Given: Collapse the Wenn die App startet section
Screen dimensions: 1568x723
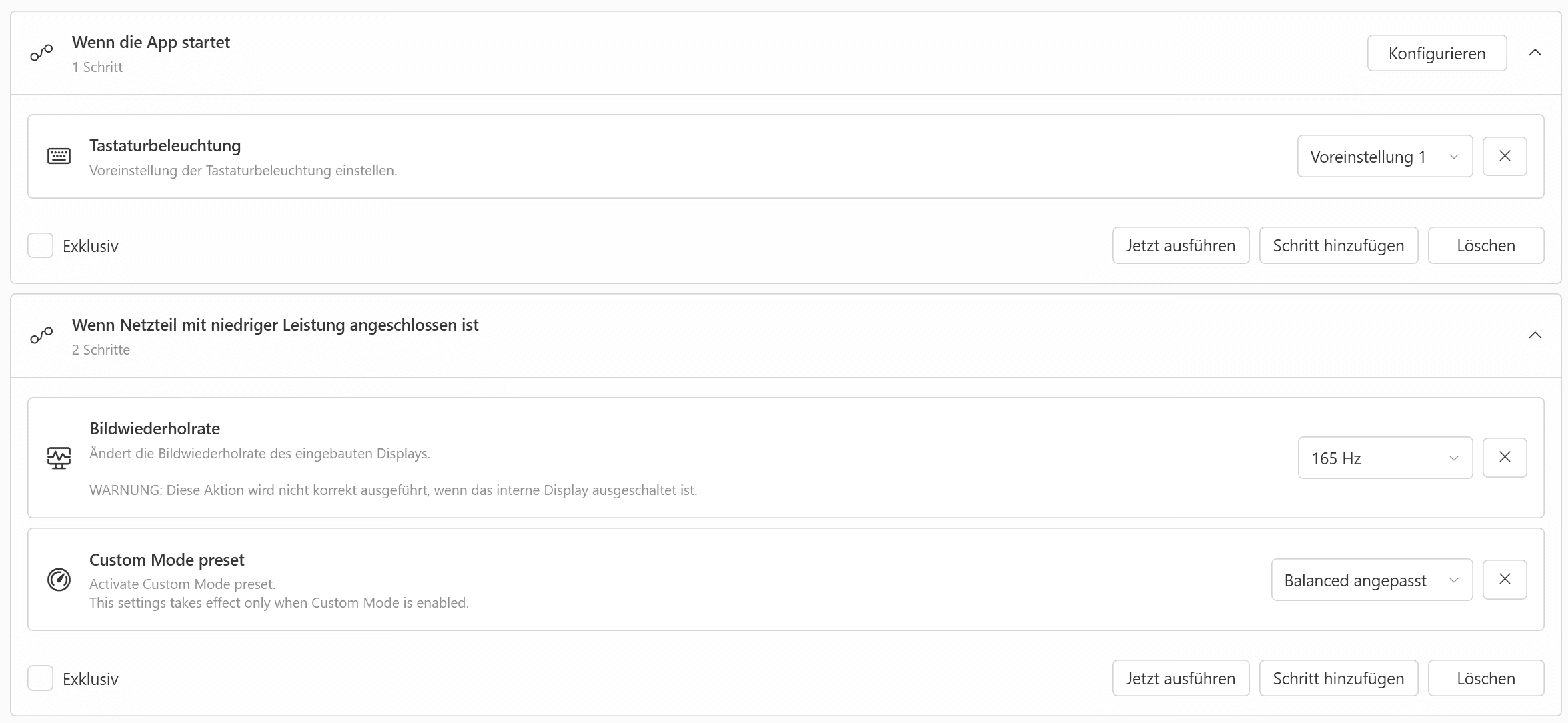Looking at the screenshot, I should click(x=1535, y=53).
